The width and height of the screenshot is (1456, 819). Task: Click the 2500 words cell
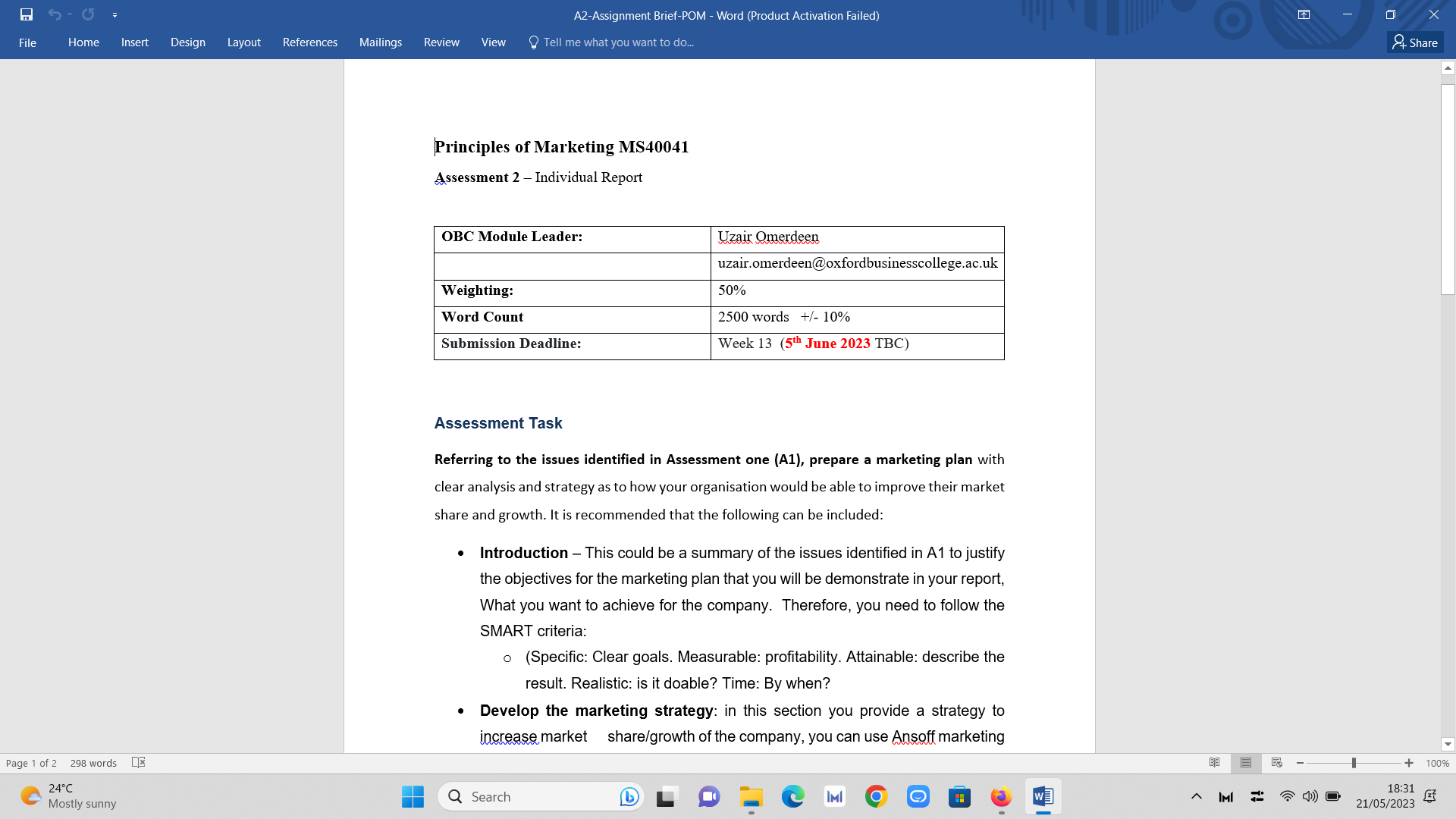(858, 319)
